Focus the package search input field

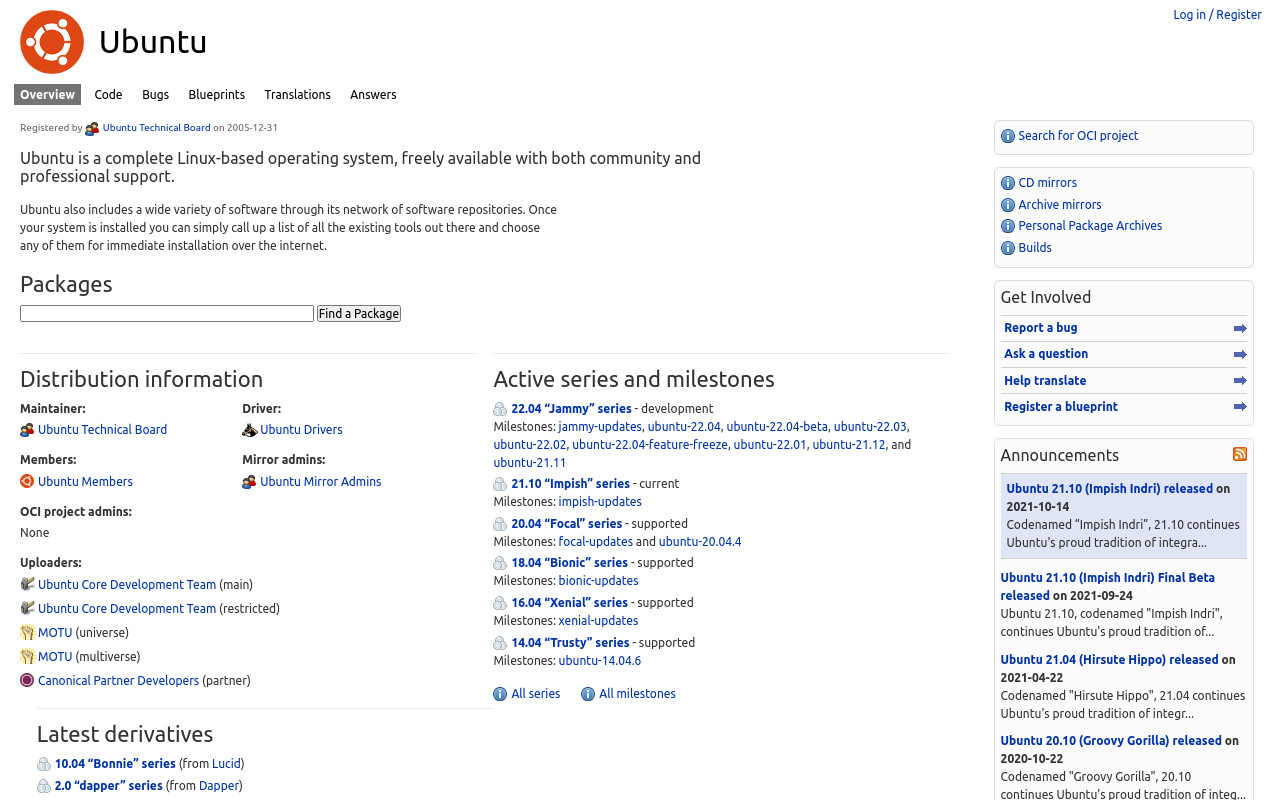[x=167, y=313]
